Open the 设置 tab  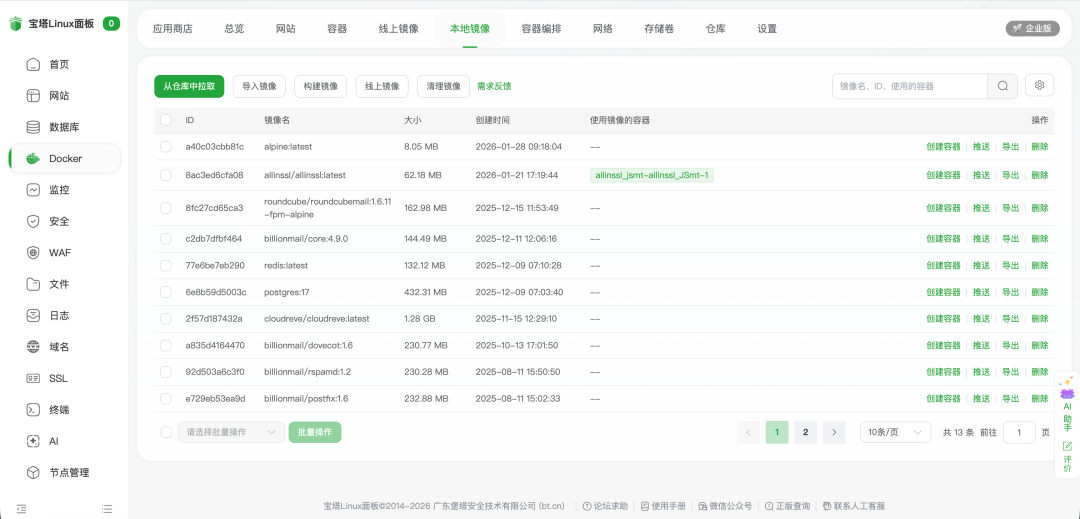pos(767,29)
